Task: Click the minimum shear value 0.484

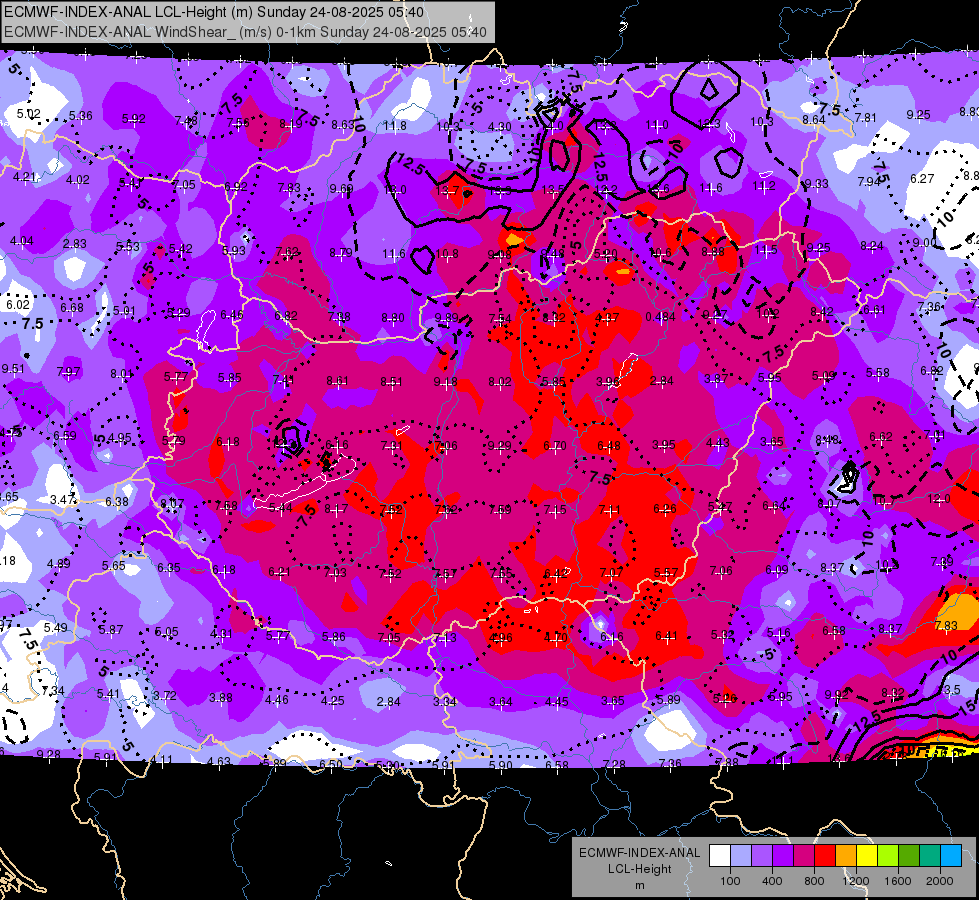Action: tap(660, 317)
